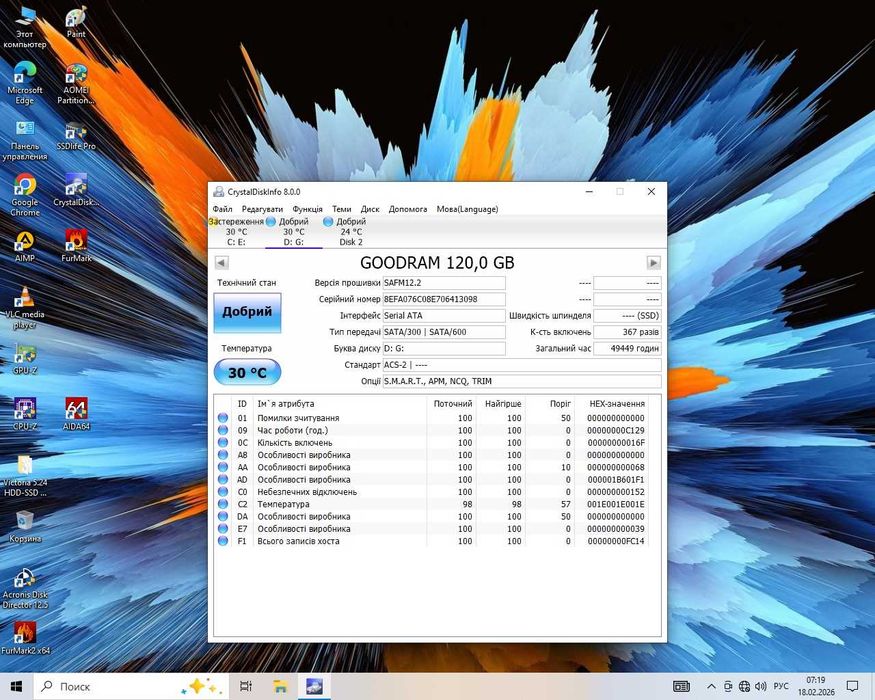Open Task View on the taskbar
The image size is (875, 700).
pos(246,686)
